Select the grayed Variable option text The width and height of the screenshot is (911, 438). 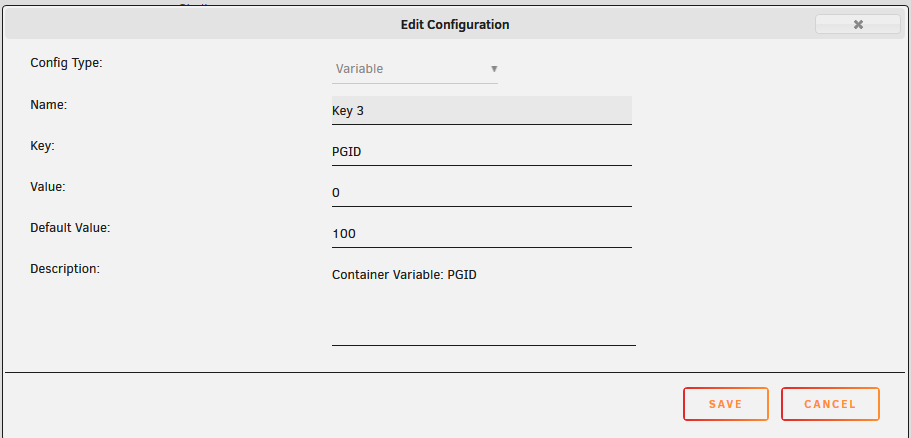tap(359, 69)
